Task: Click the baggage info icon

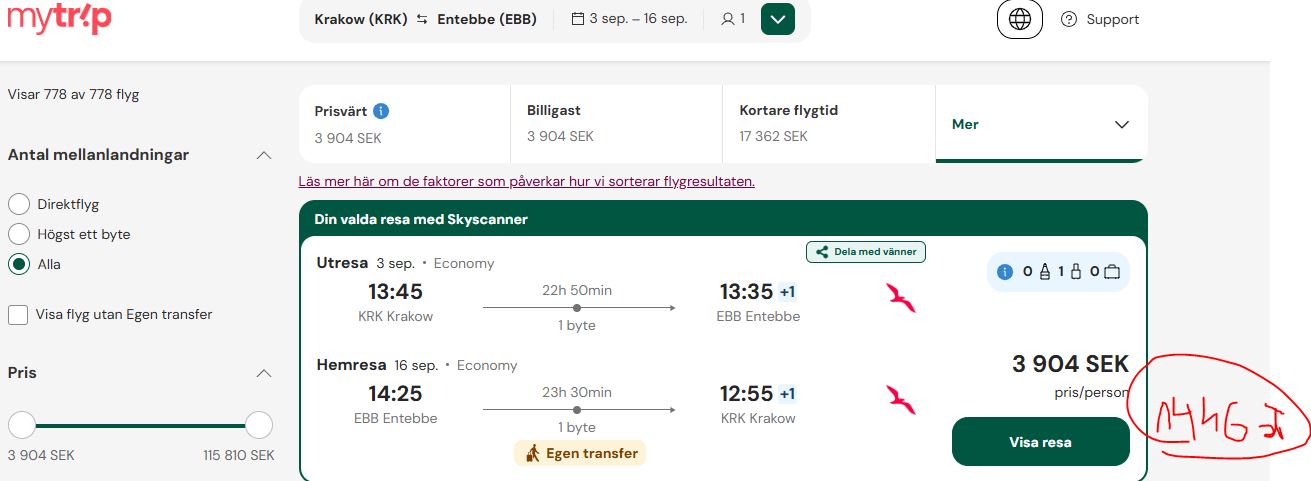Action: tap(1005, 271)
